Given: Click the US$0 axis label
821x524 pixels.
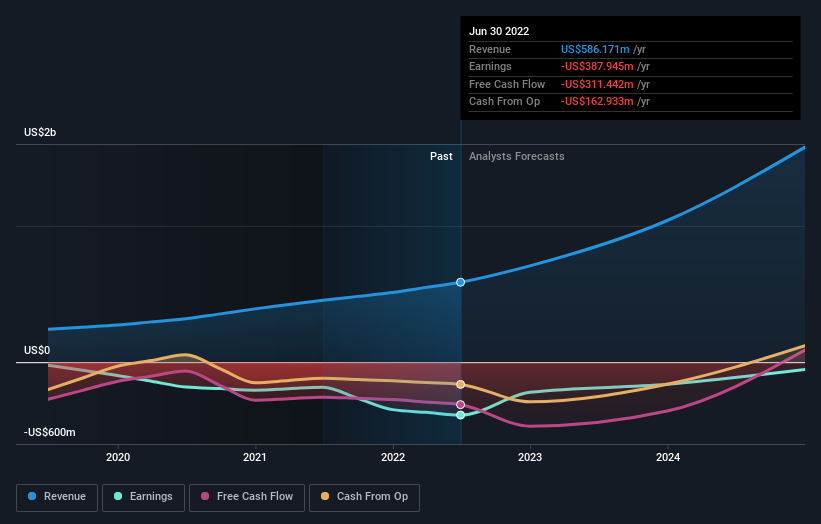Looking at the screenshot, I should tap(37, 350).
